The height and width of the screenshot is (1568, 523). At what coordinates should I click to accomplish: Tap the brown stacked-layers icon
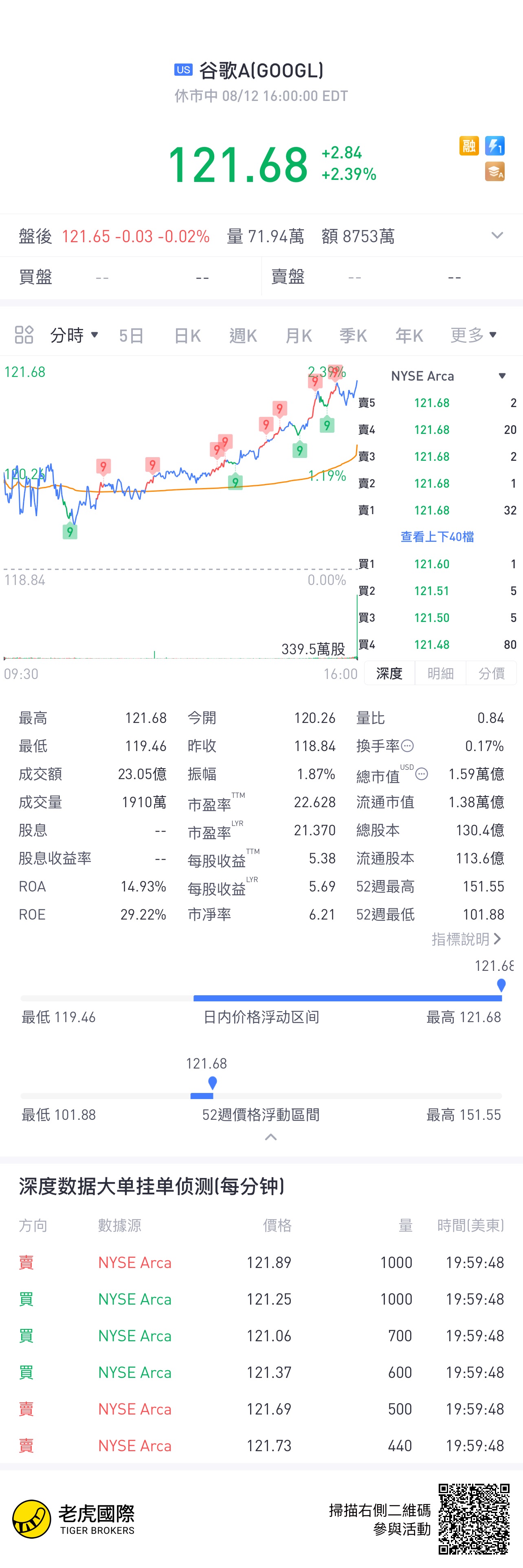click(494, 172)
